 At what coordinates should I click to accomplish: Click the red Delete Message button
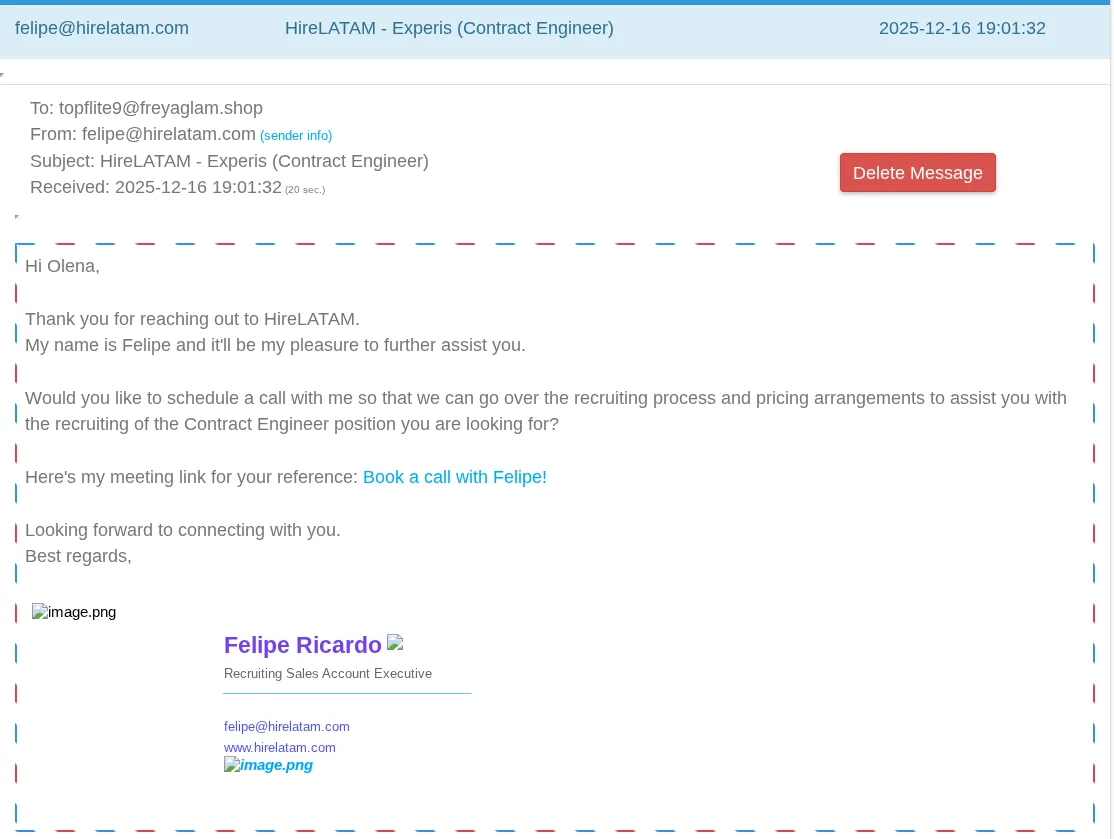click(x=917, y=172)
